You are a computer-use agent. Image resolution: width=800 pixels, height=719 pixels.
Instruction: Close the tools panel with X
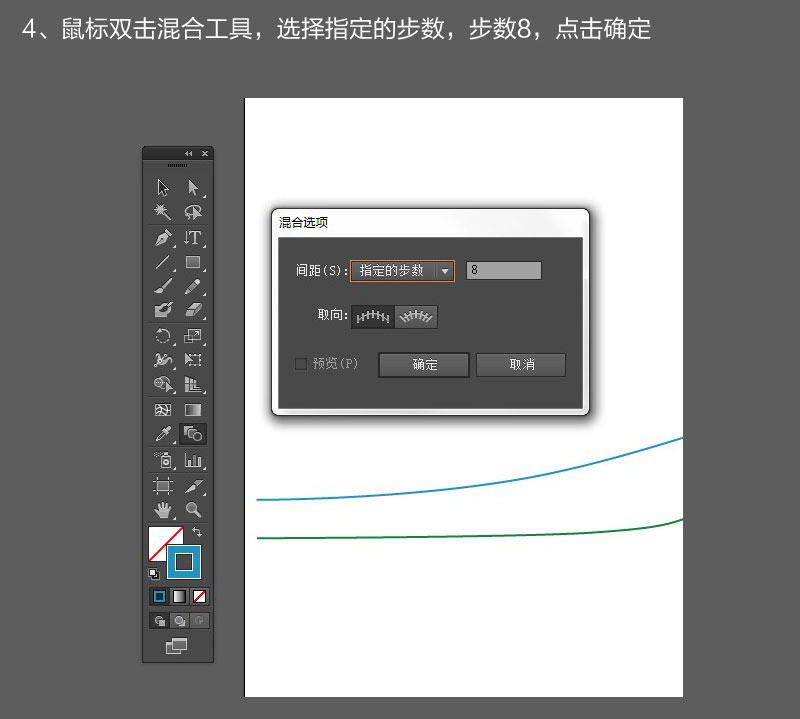tap(205, 153)
